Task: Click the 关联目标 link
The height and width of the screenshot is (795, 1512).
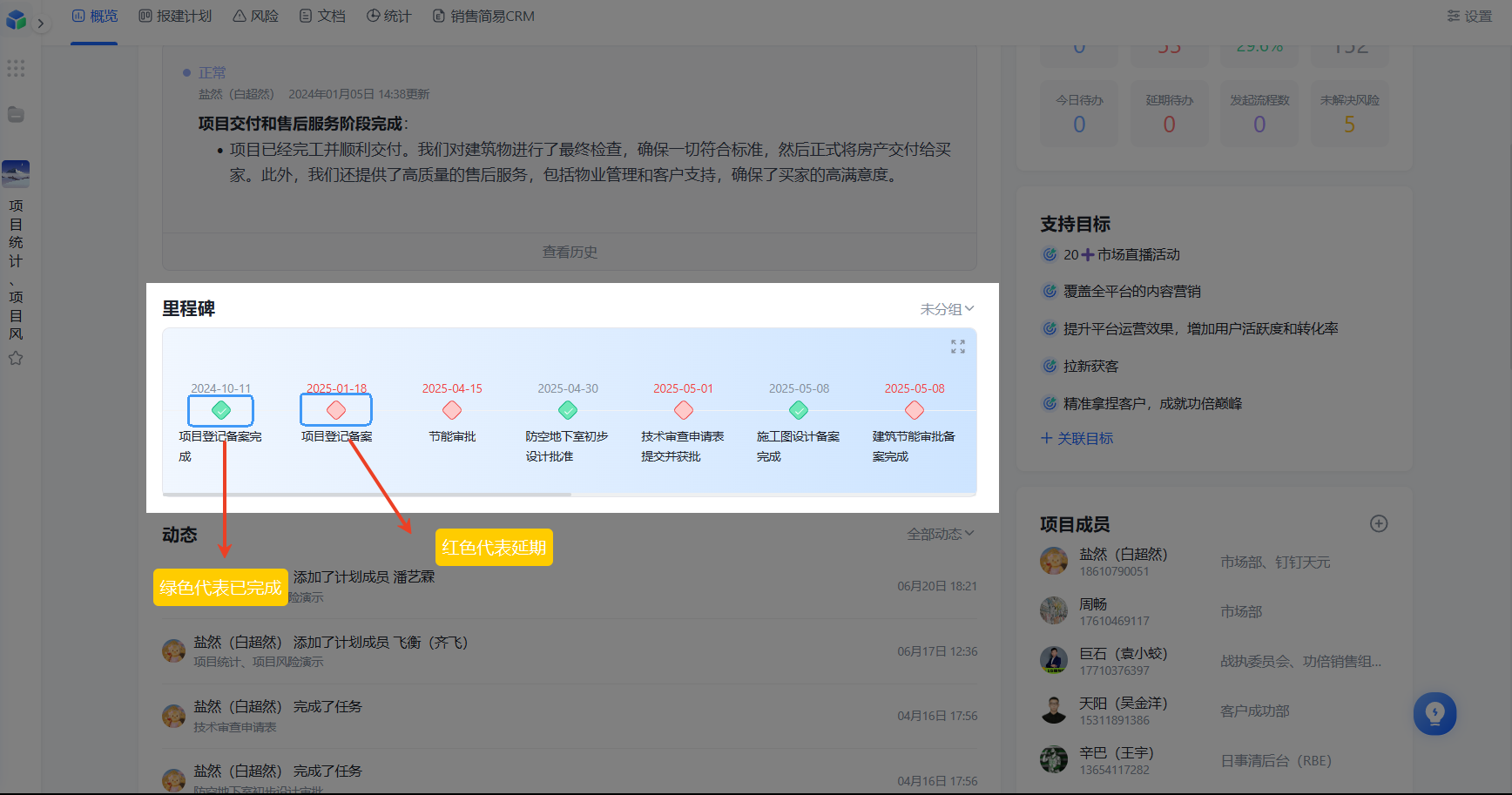Action: [1077, 438]
